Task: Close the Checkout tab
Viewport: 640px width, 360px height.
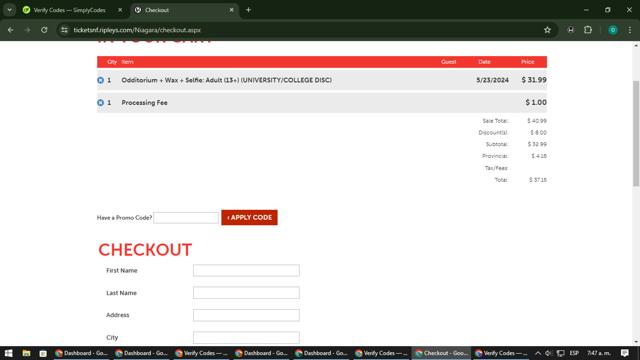Action: pos(231,10)
